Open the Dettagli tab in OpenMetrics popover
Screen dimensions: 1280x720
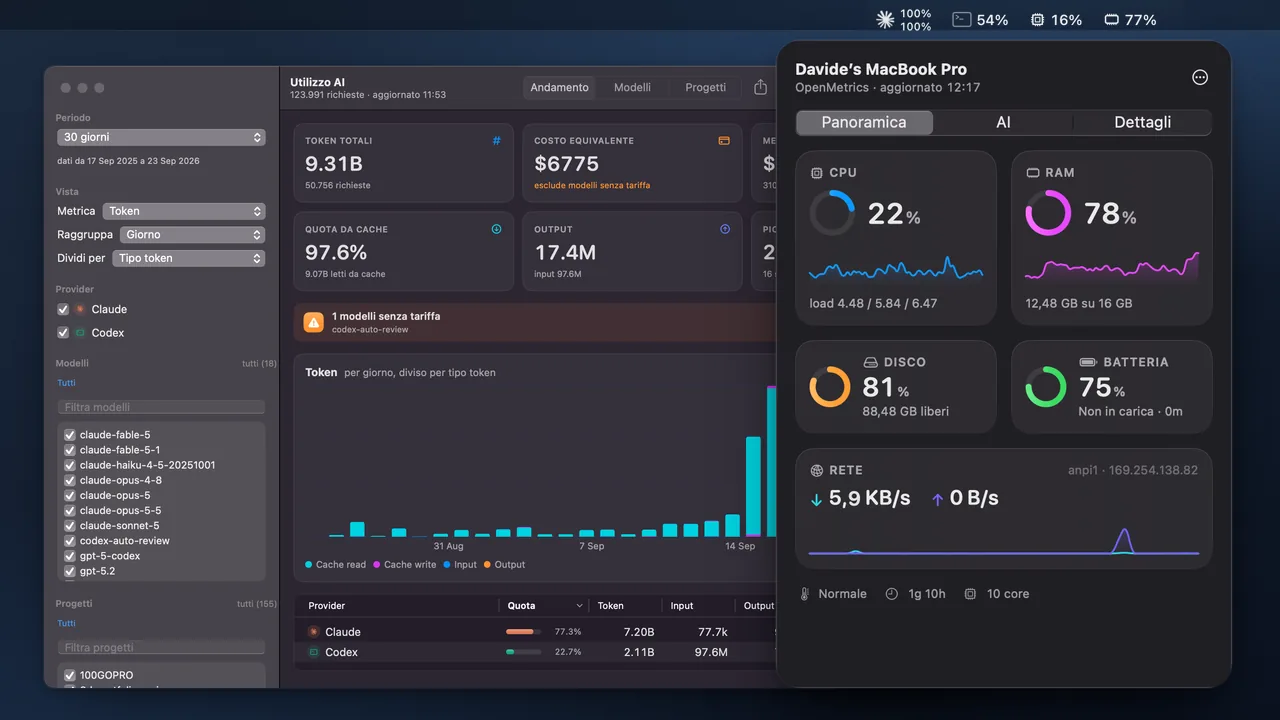coord(1142,122)
